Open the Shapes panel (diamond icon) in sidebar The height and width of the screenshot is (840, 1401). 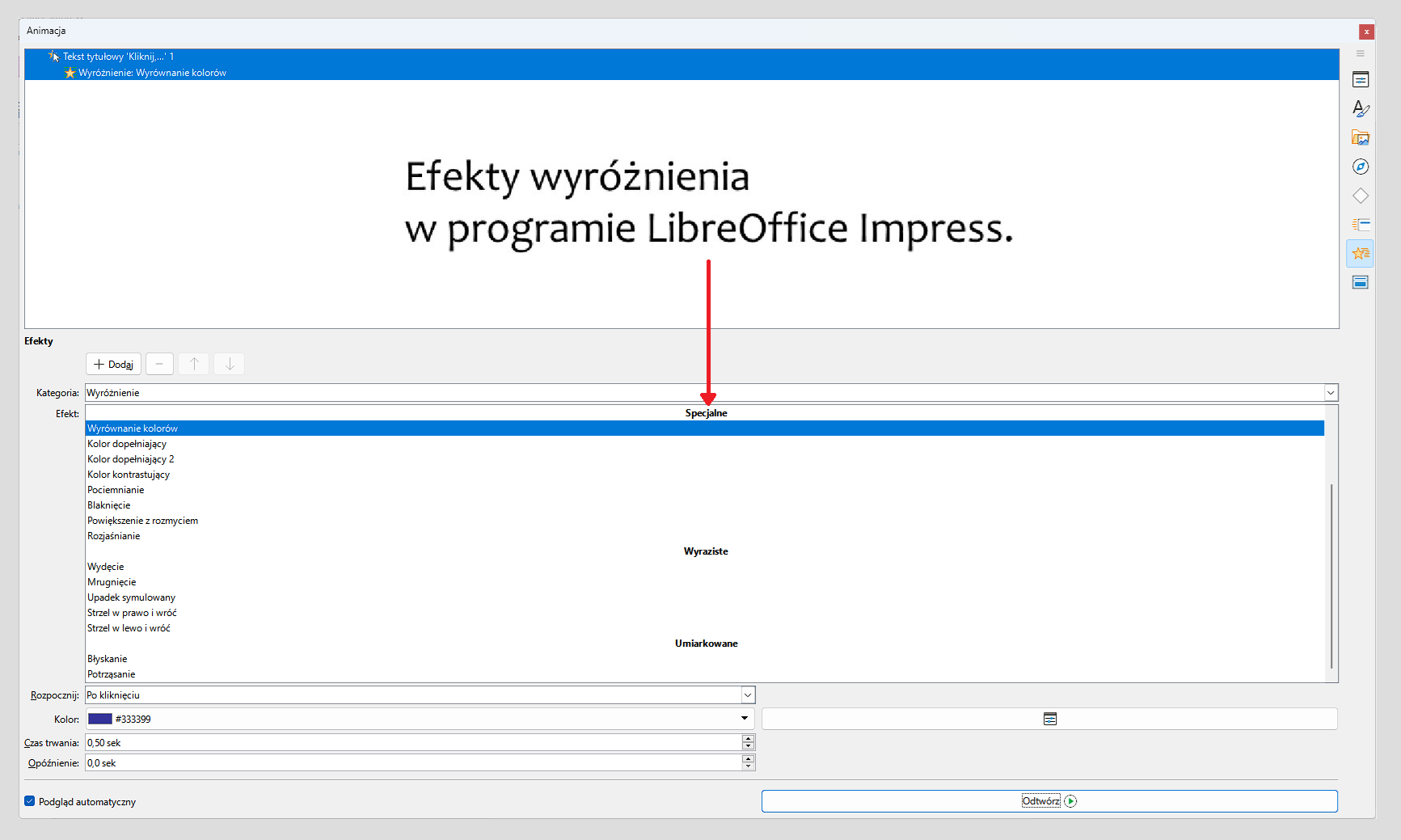[x=1361, y=196]
